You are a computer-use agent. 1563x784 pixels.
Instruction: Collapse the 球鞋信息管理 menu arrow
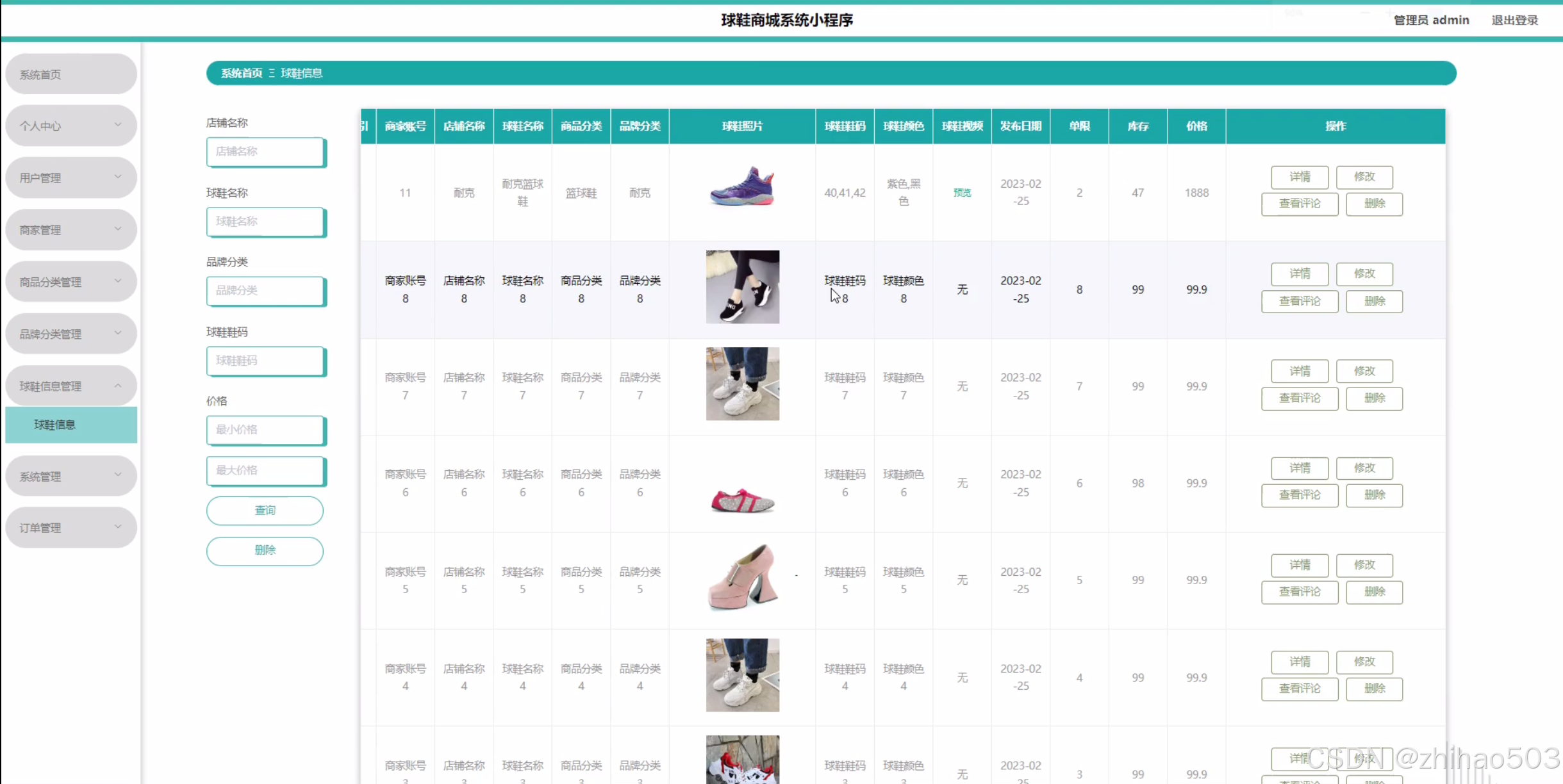pyautogui.click(x=118, y=386)
